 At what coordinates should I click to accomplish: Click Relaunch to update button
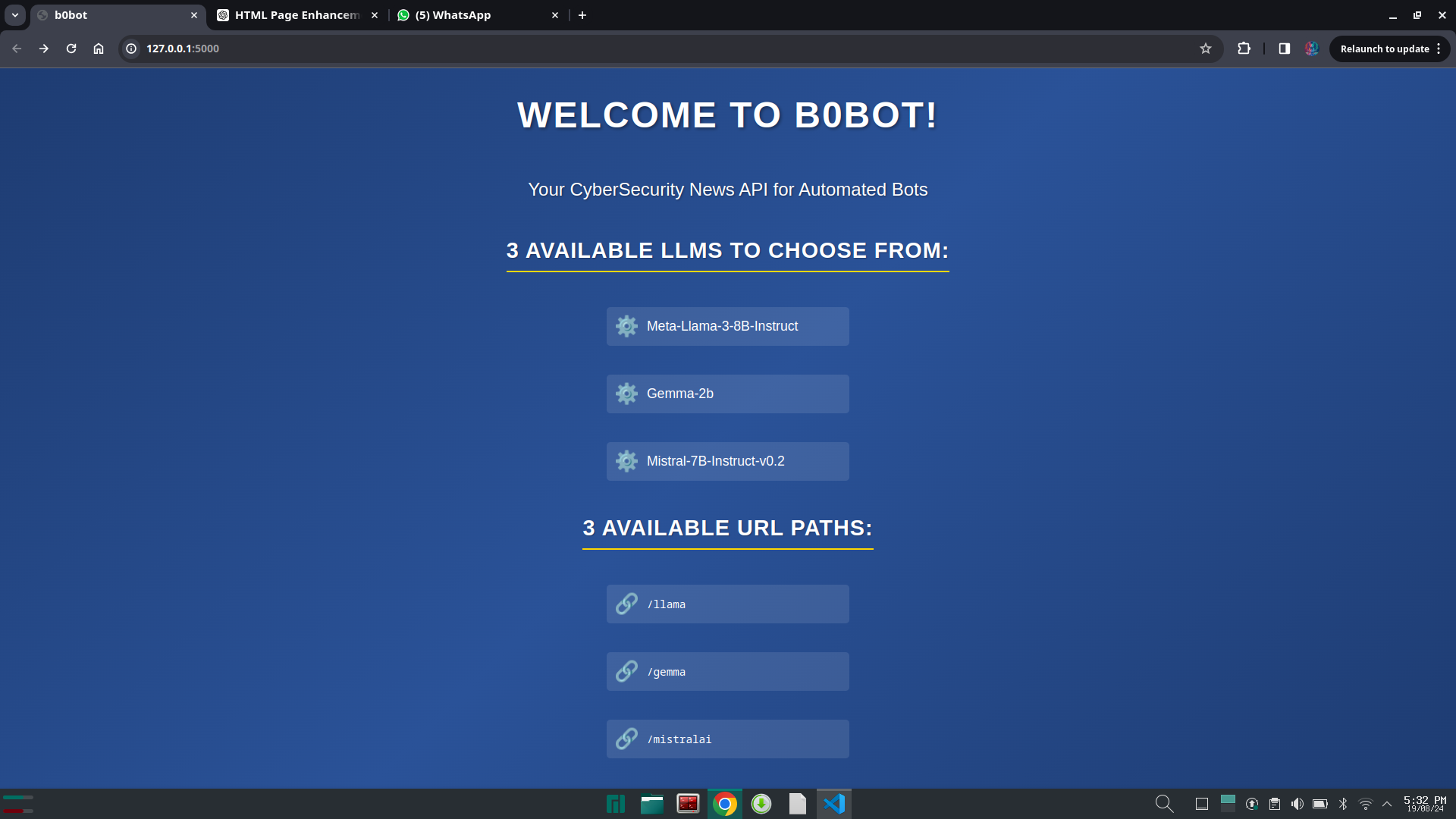(x=1384, y=49)
